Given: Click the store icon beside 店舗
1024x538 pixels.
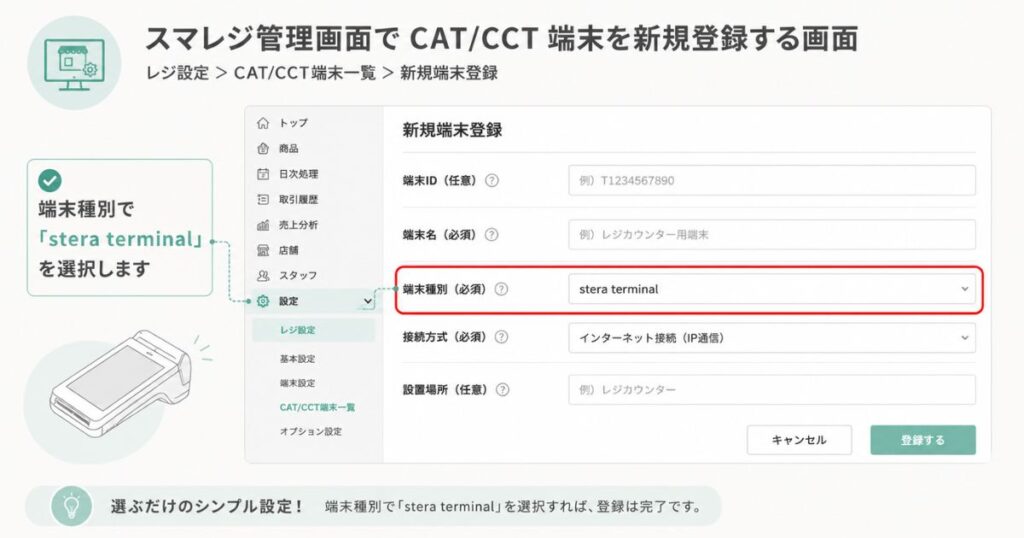Looking at the screenshot, I should coord(263,250).
